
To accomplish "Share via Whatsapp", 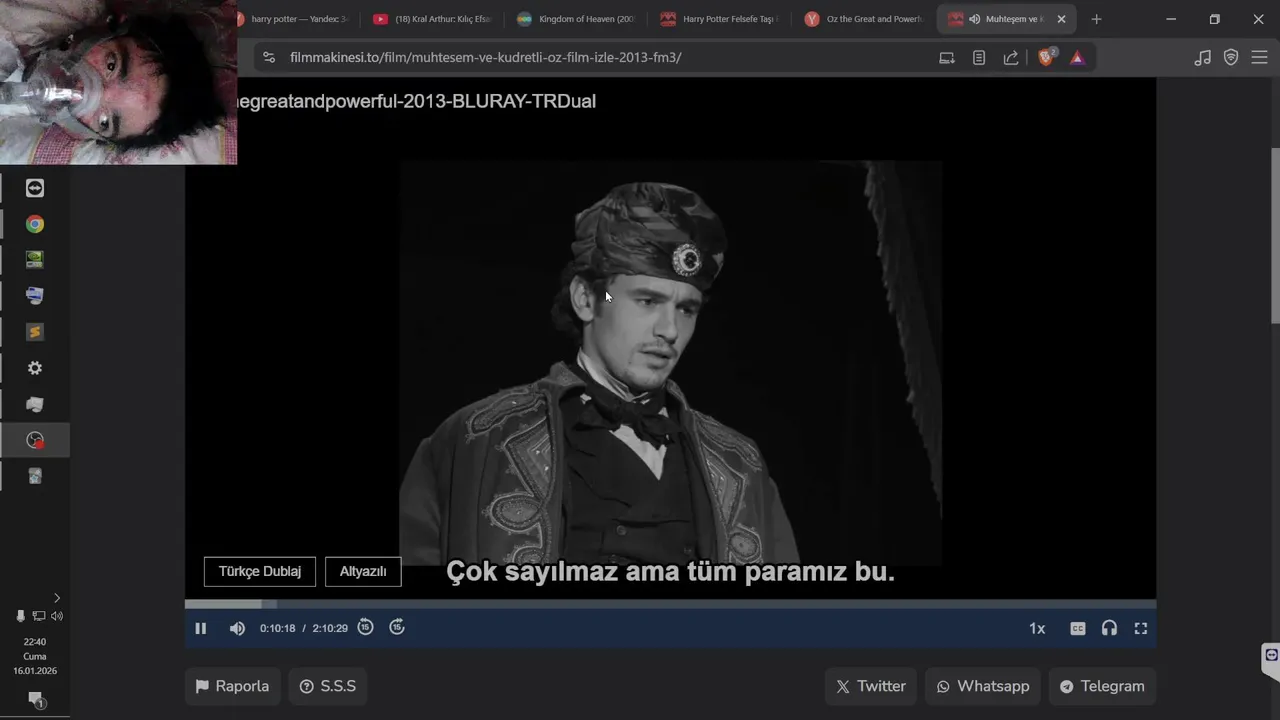I will click(x=983, y=686).
